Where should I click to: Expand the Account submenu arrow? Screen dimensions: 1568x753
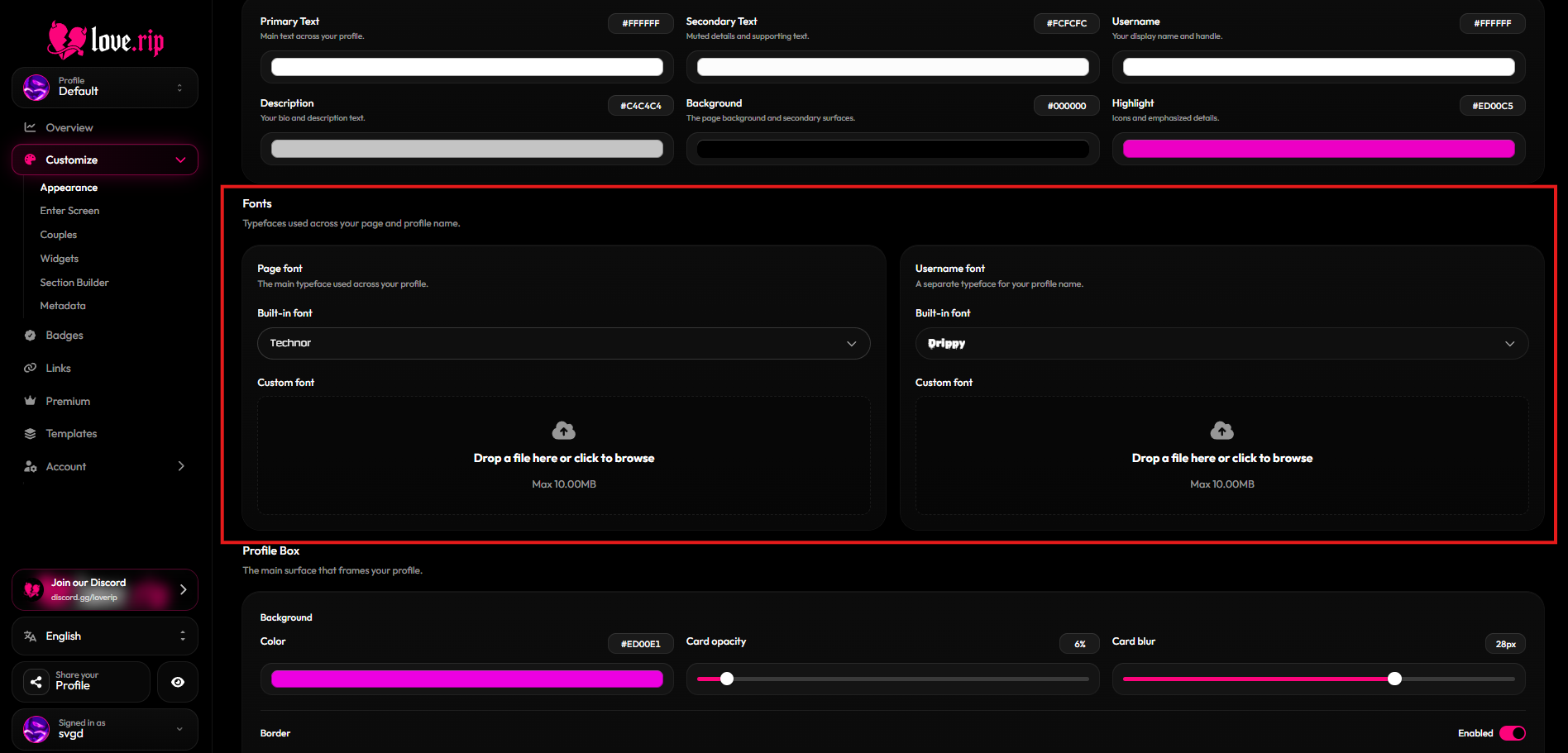(181, 466)
